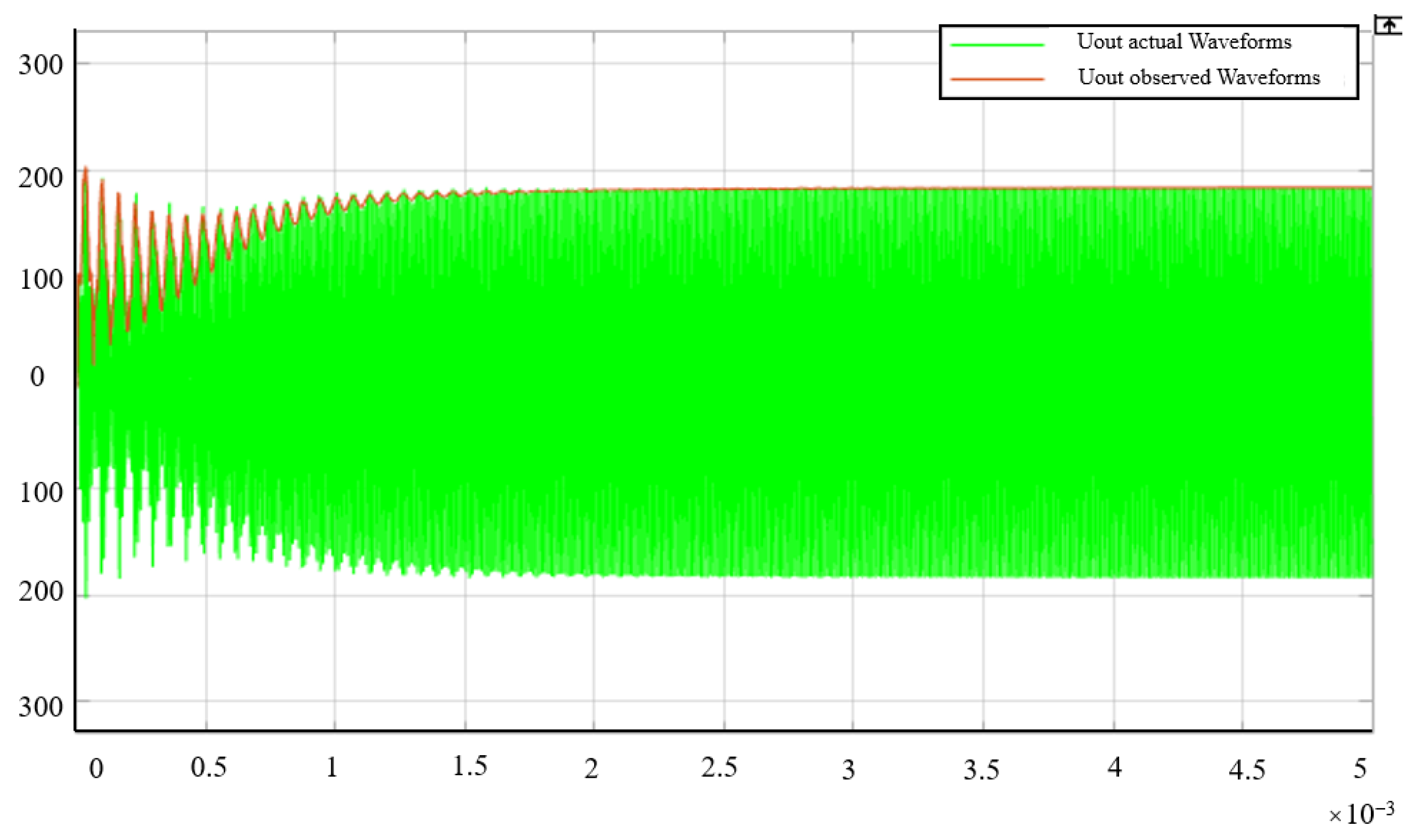This screenshot has height=840, width=1416.
Task: Click the x-axis tick label 2.5
Action: tap(719, 768)
